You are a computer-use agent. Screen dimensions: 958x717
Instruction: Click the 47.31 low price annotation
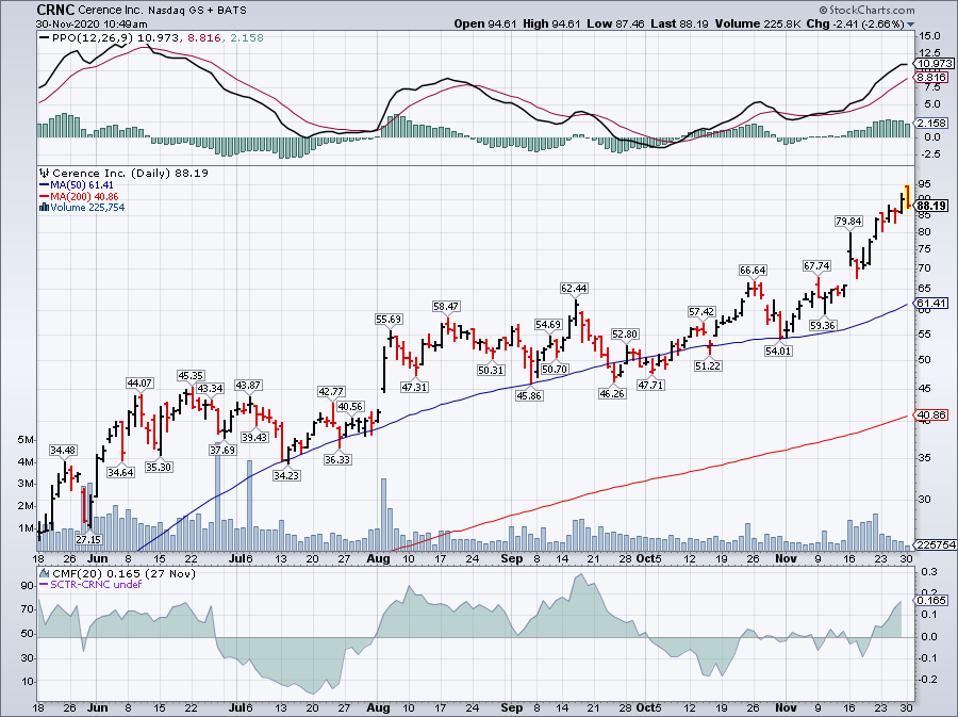(414, 387)
